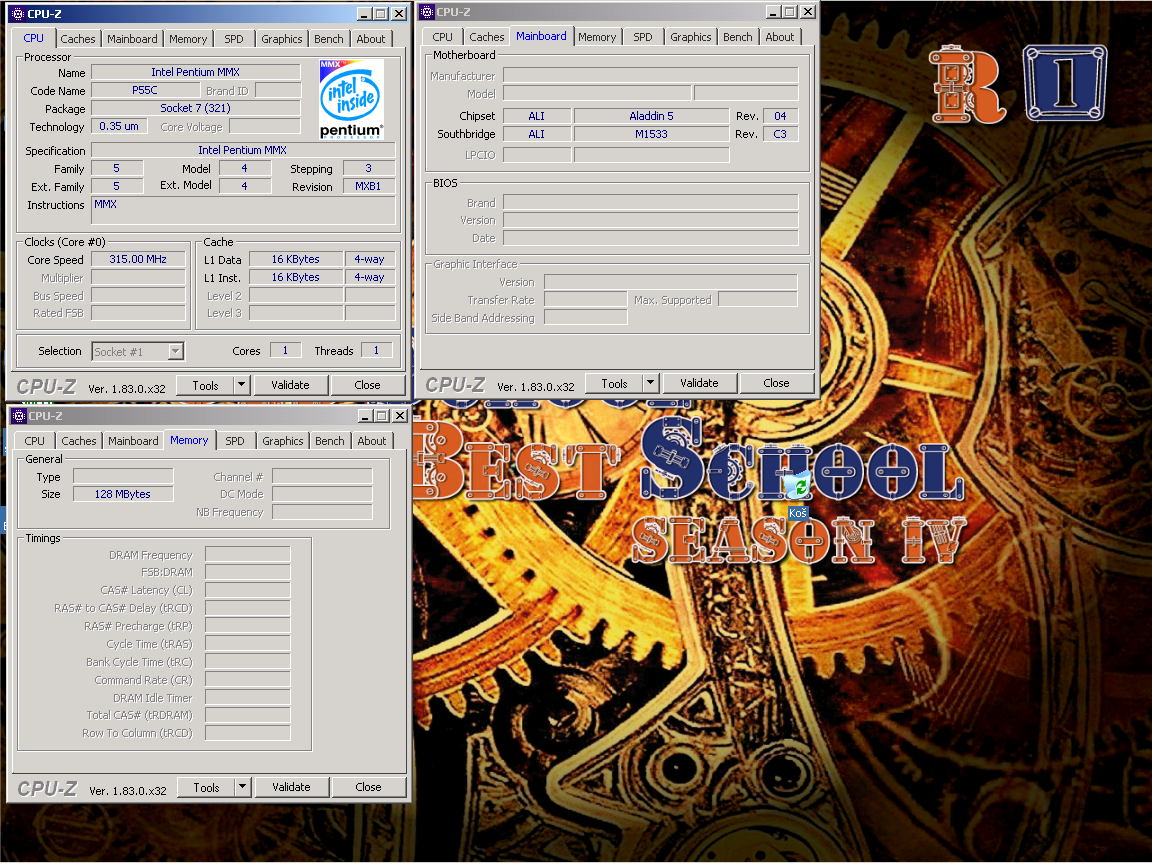Open Memory tab in the CPU window
This screenshot has width=1152, height=864.
(x=188, y=39)
